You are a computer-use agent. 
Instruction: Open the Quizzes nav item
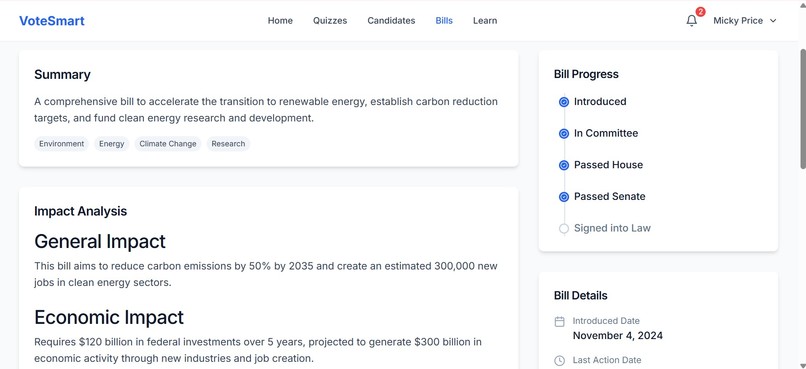330,21
